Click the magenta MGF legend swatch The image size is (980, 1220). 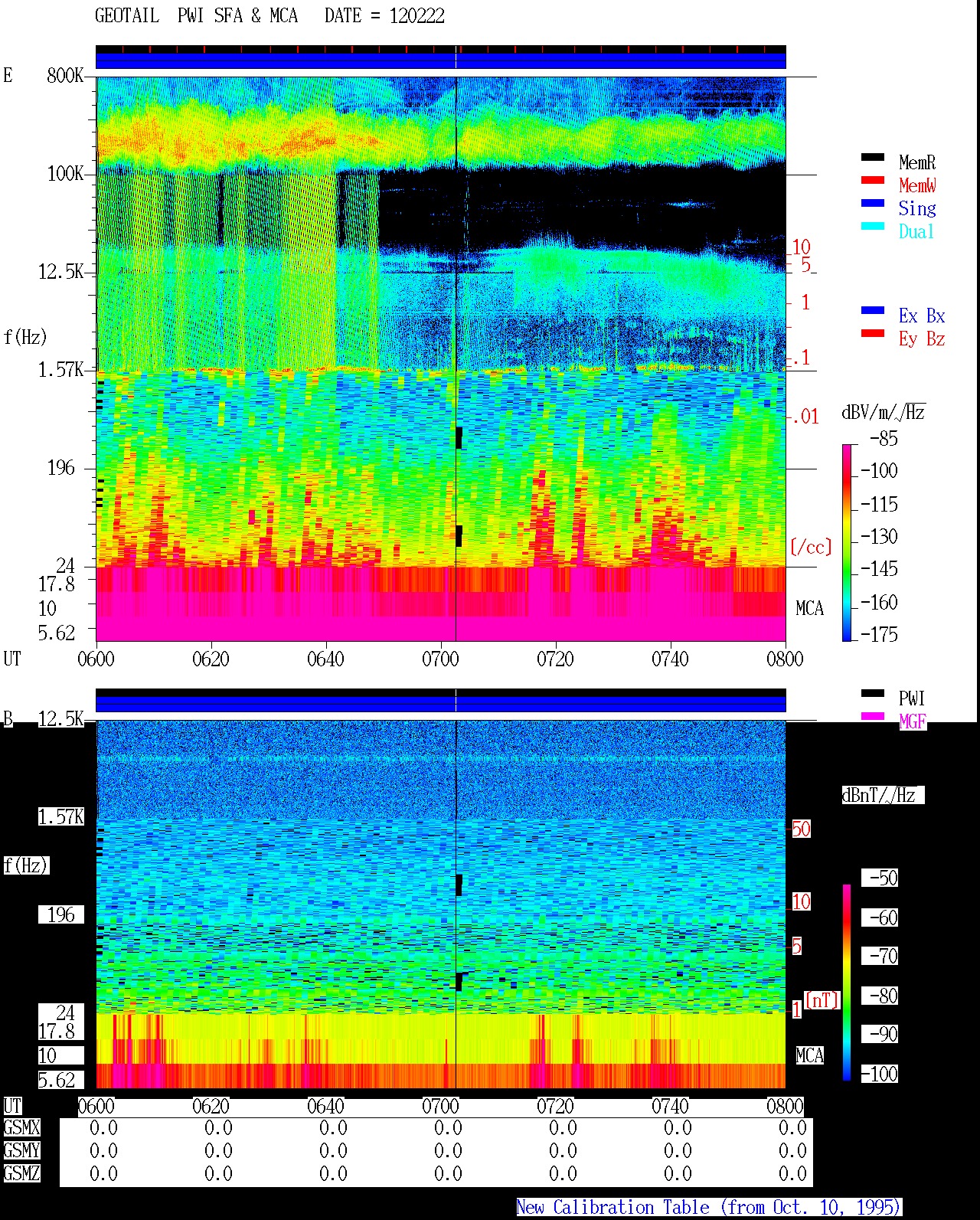coord(873,716)
